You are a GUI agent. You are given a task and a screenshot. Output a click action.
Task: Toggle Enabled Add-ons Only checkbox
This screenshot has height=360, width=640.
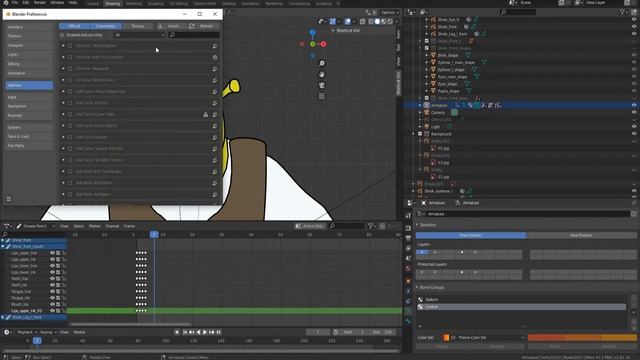click(x=62, y=35)
